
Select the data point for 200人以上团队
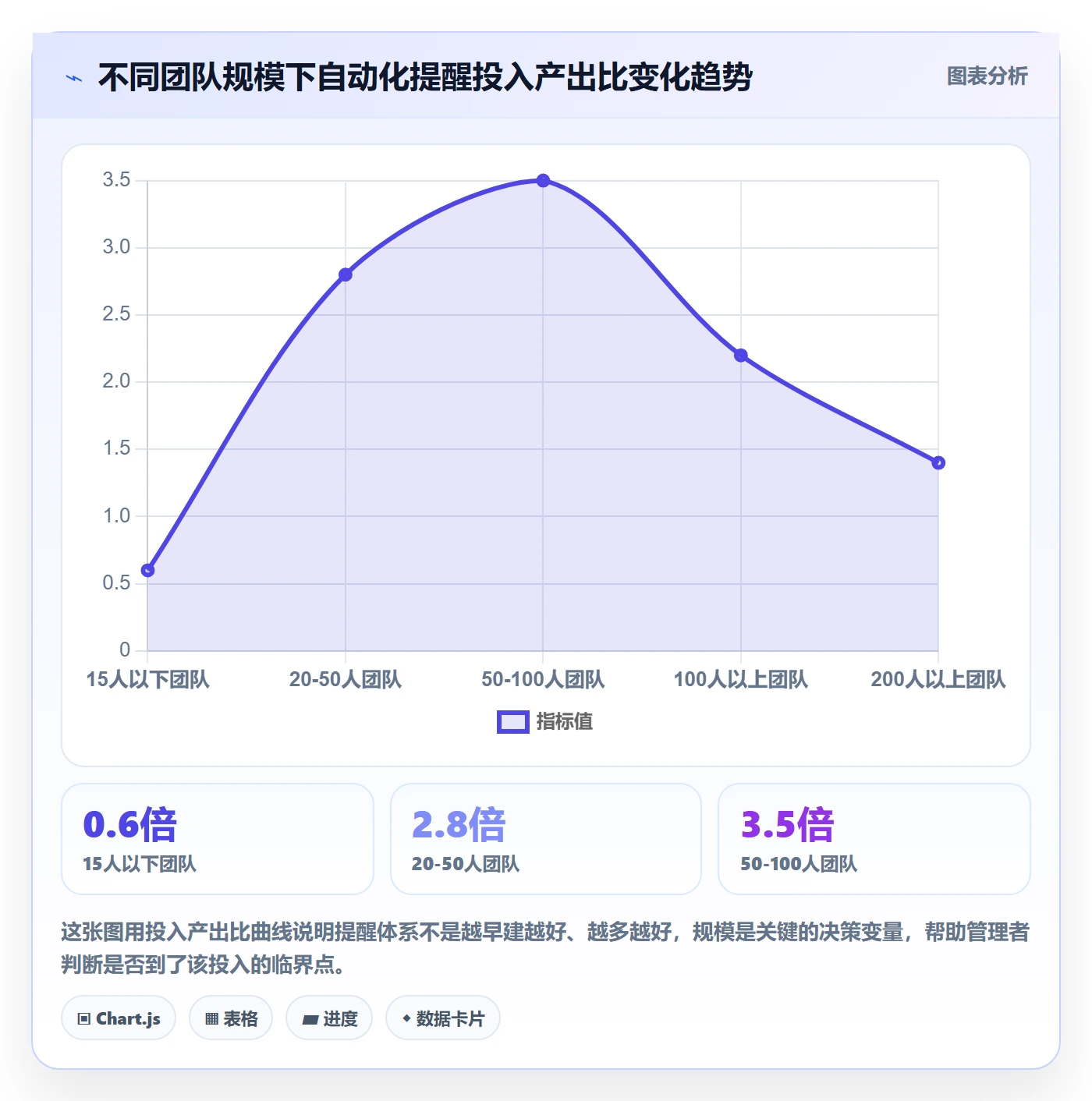point(938,463)
